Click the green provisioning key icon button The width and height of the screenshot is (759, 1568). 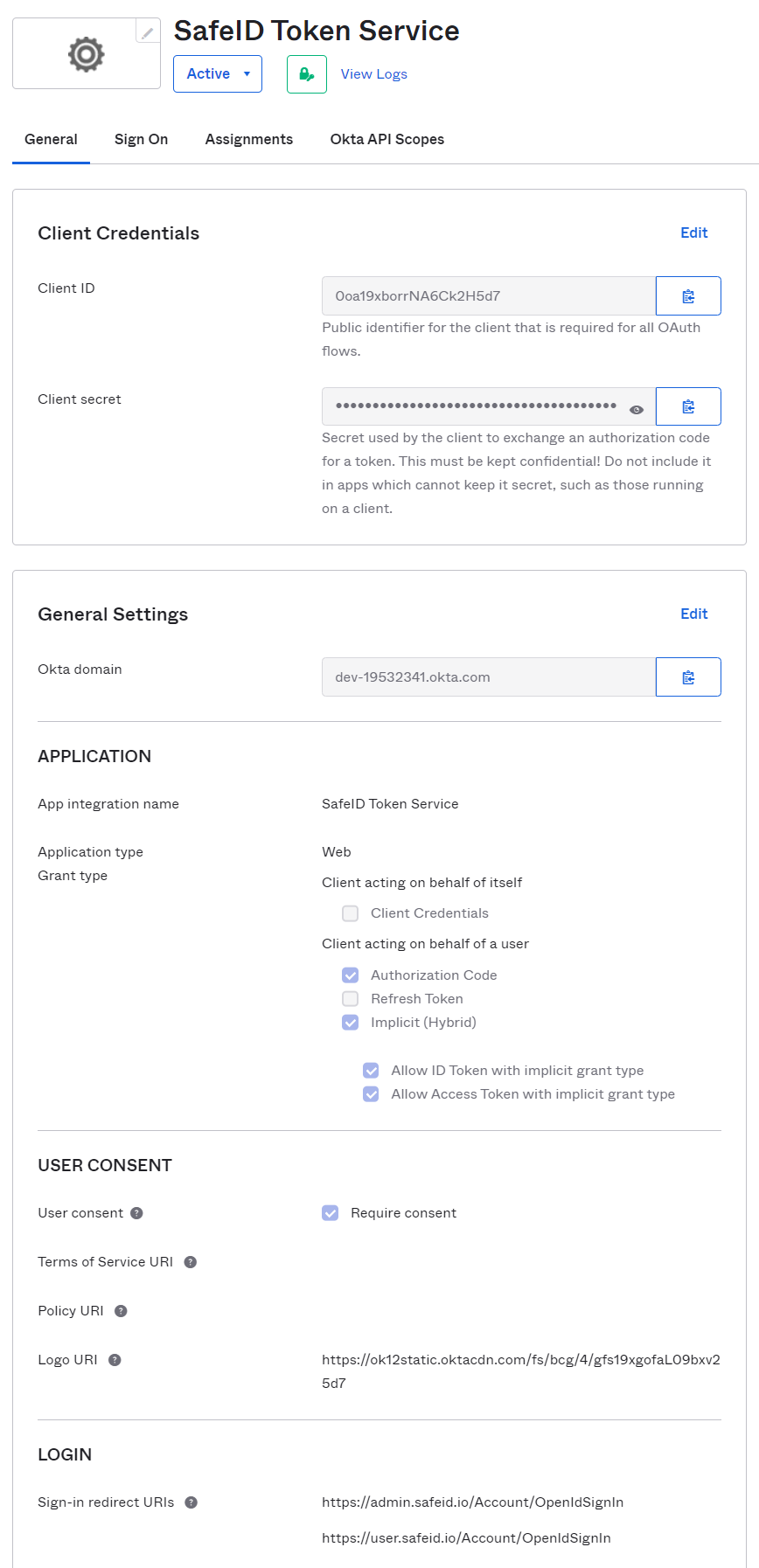(307, 74)
